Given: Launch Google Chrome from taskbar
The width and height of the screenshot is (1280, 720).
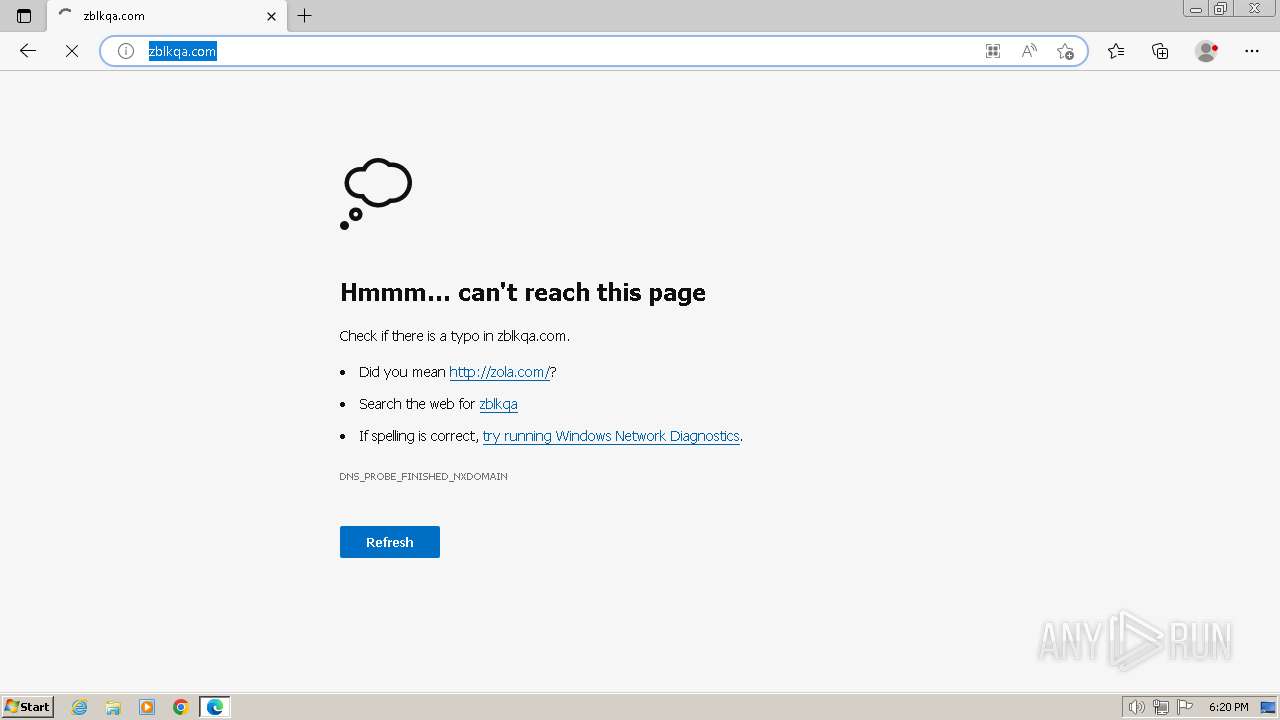Looking at the screenshot, I should pyautogui.click(x=181, y=707).
